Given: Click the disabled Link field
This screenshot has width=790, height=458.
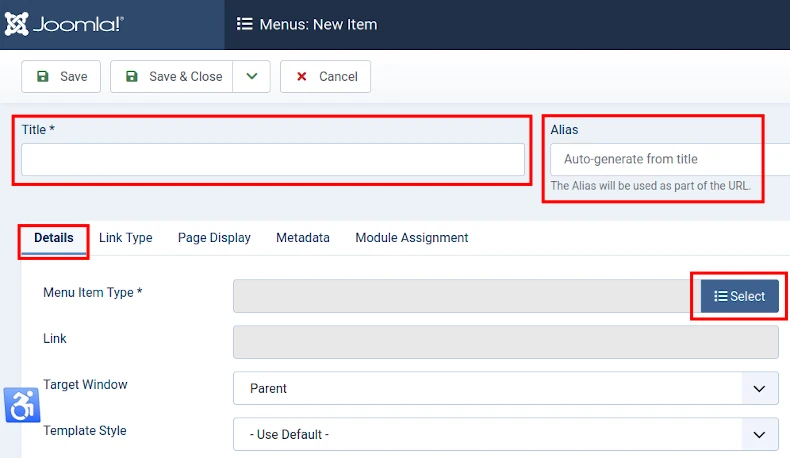Looking at the screenshot, I should click(x=505, y=342).
